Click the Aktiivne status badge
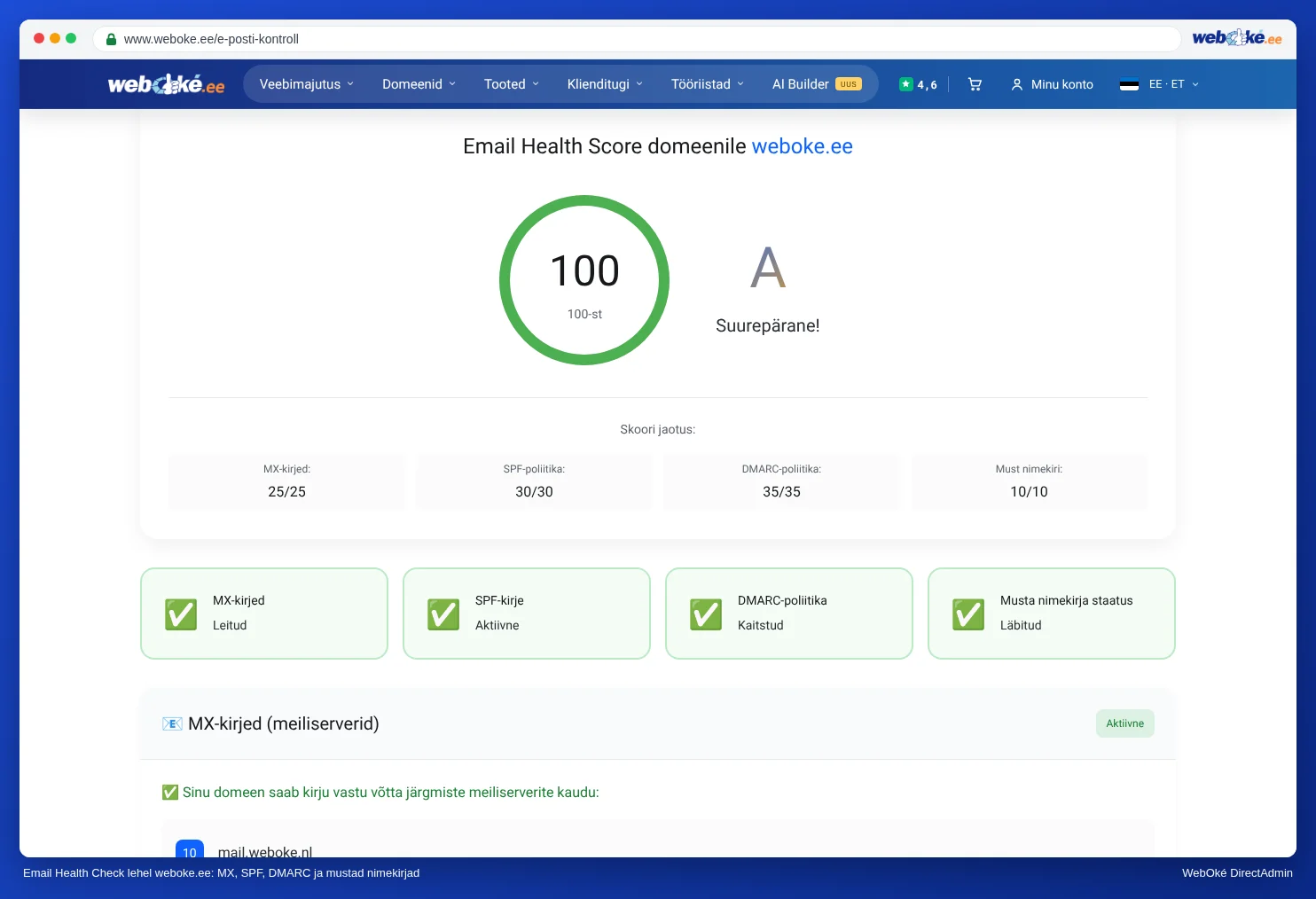 (1125, 723)
